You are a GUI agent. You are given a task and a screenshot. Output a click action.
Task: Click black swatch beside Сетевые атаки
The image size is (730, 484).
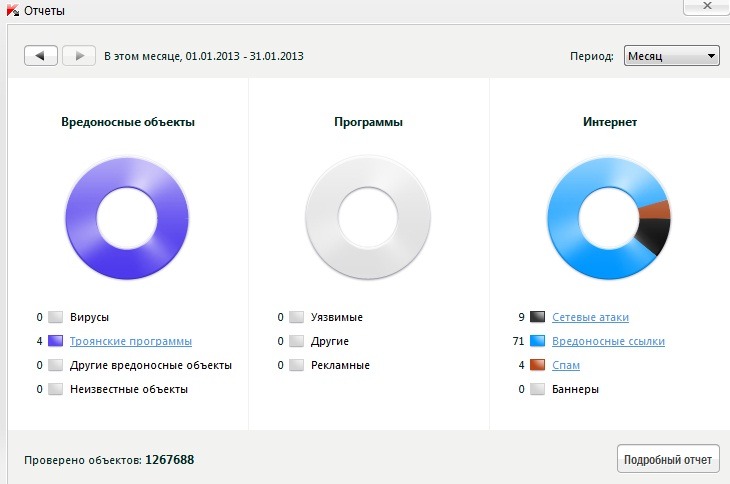538,317
